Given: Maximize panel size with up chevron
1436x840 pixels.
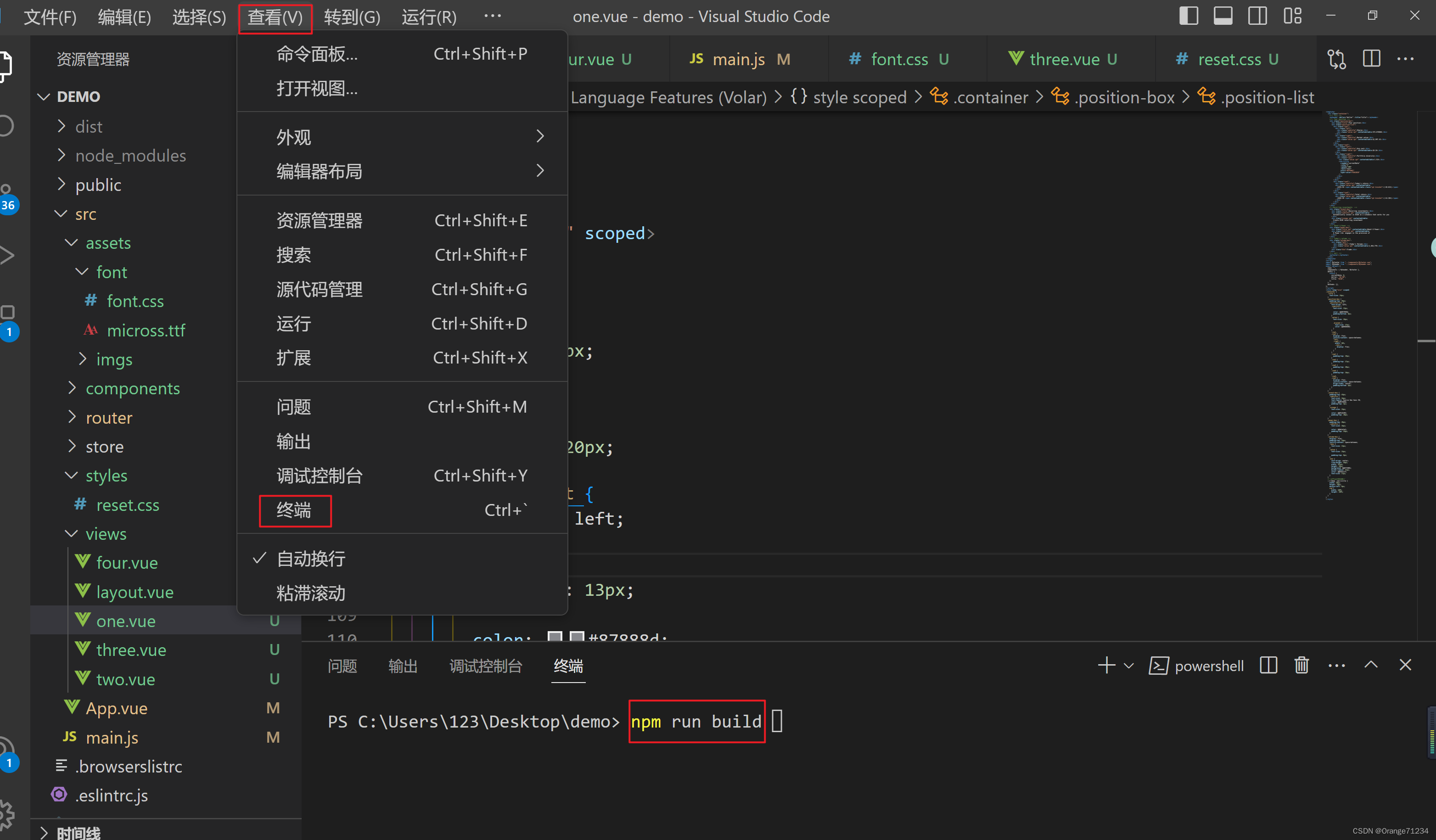Looking at the screenshot, I should (x=1370, y=665).
